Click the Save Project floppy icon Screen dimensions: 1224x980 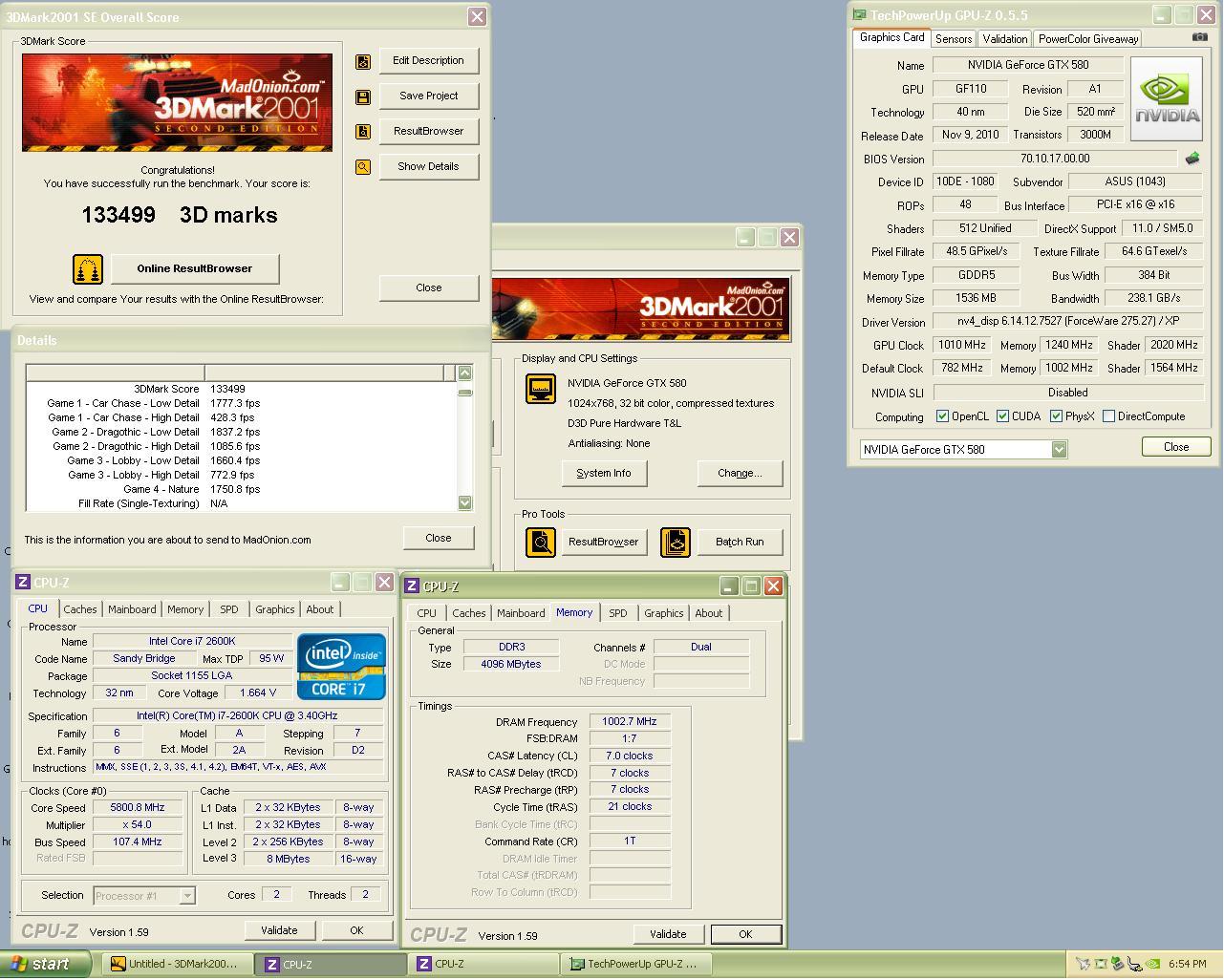pyautogui.click(x=363, y=96)
